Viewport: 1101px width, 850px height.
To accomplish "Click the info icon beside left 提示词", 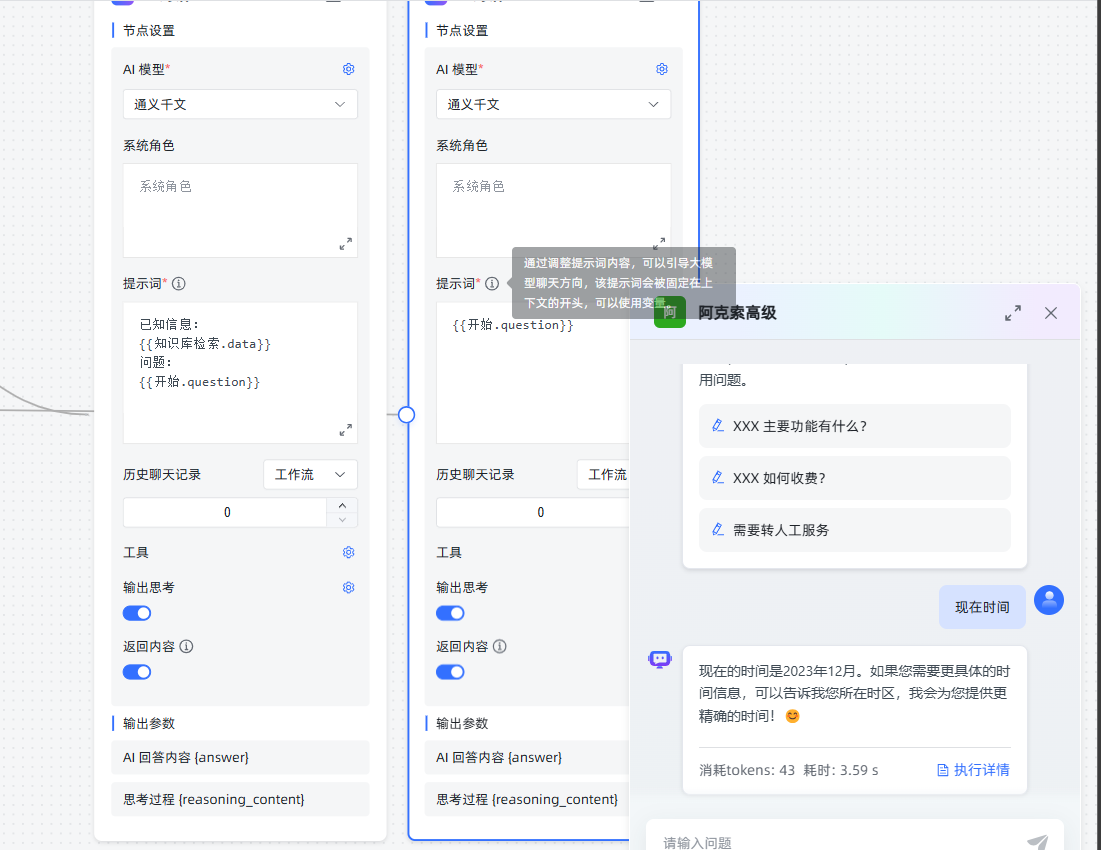I will 179,284.
